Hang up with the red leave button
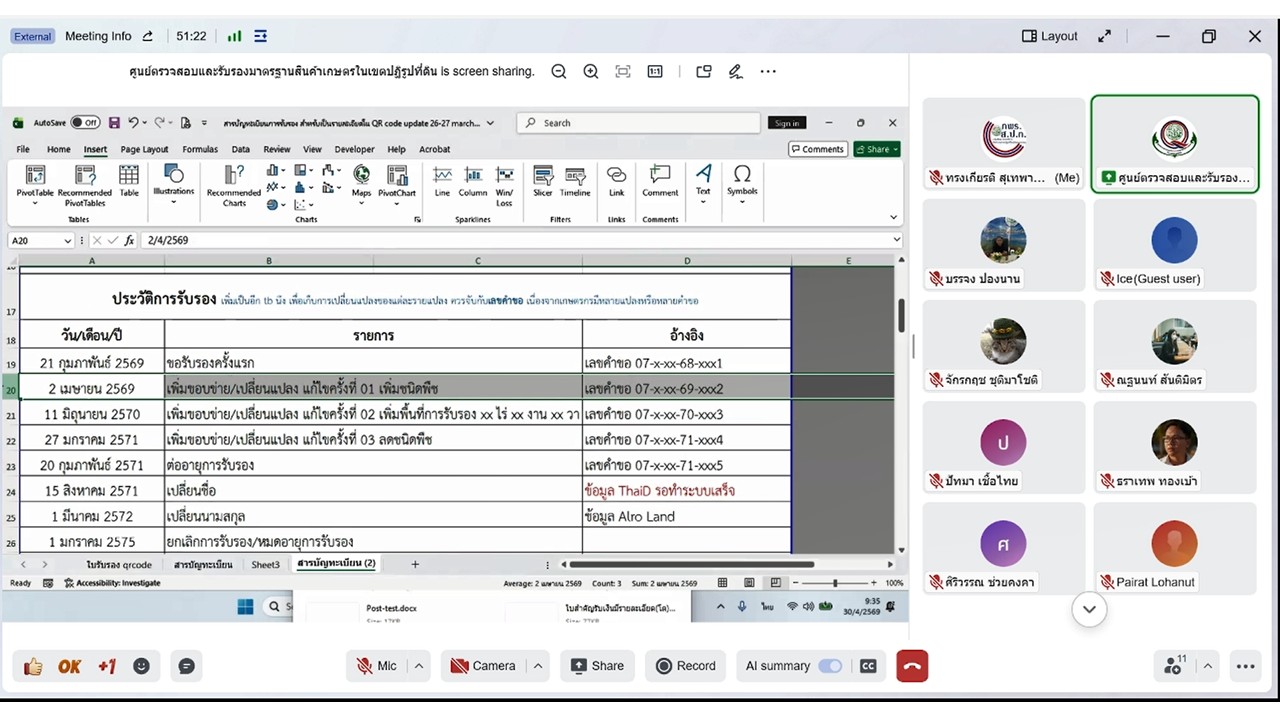 [x=911, y=666]
